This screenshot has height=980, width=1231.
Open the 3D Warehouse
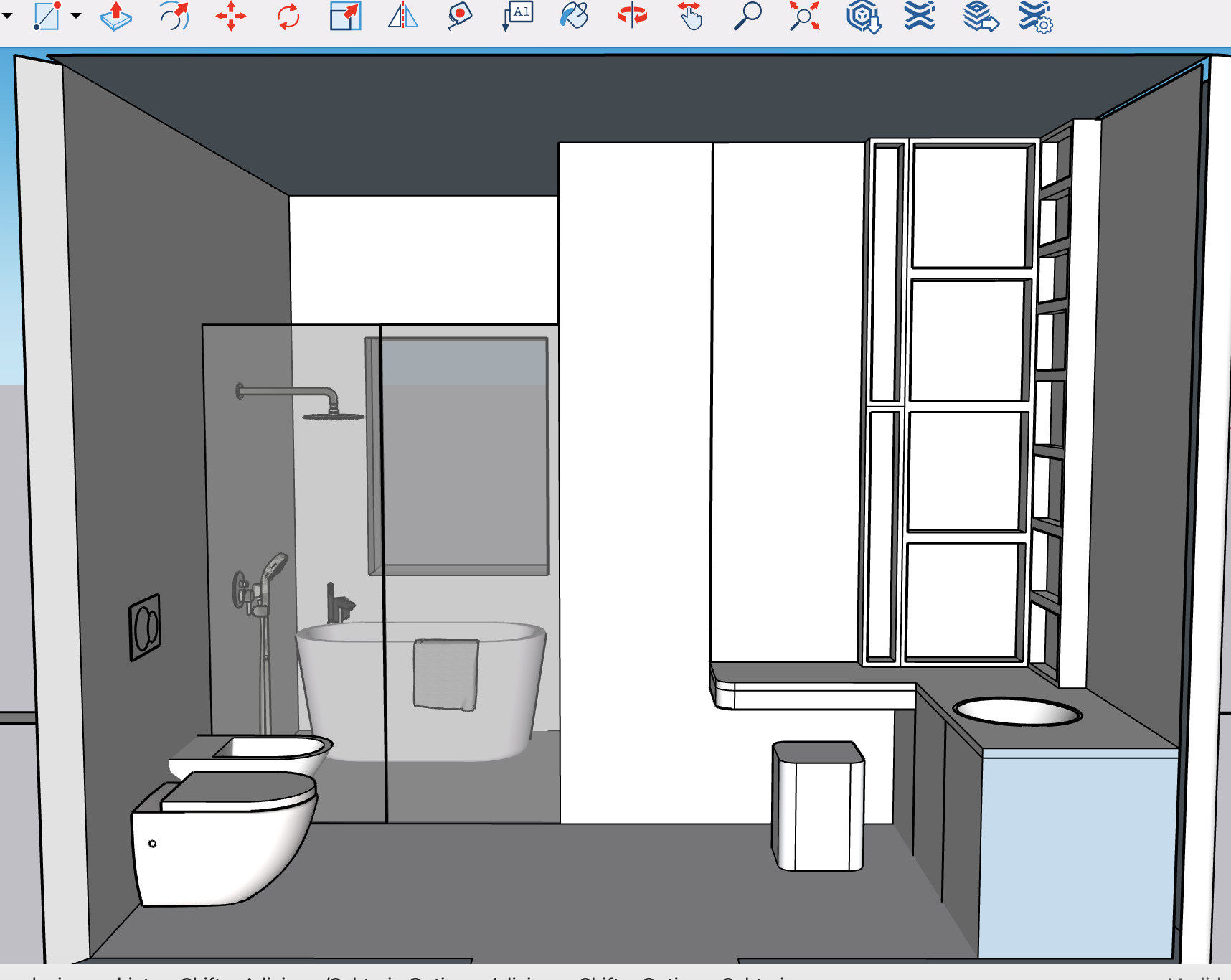pos(863,16)
